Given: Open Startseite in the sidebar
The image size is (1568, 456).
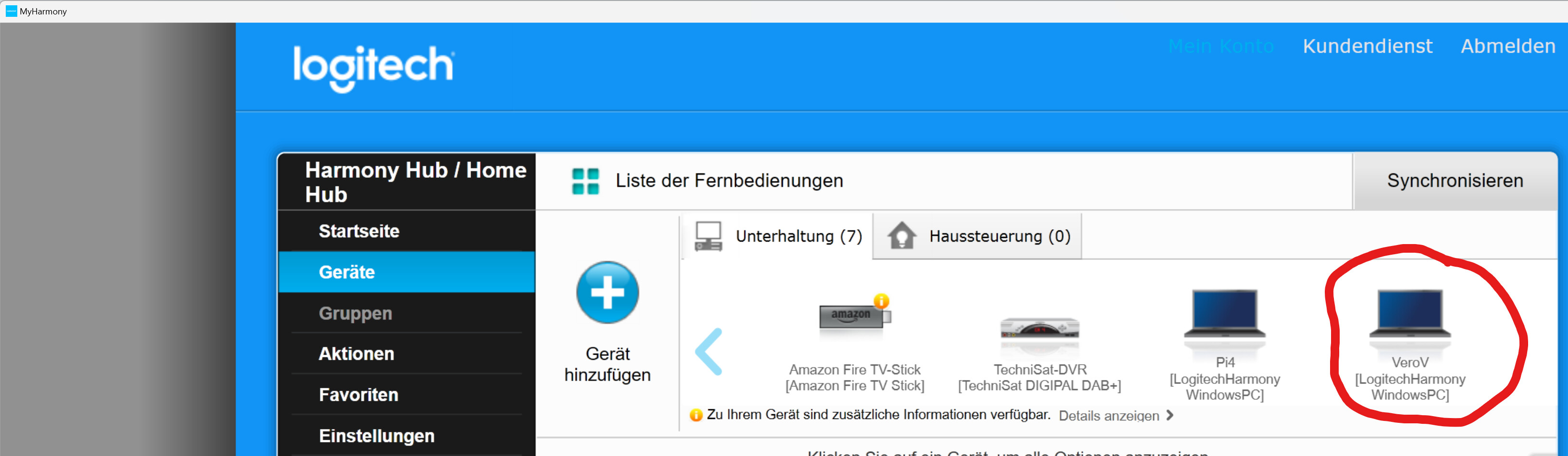Looking at the screenshot, I should 407,231.
